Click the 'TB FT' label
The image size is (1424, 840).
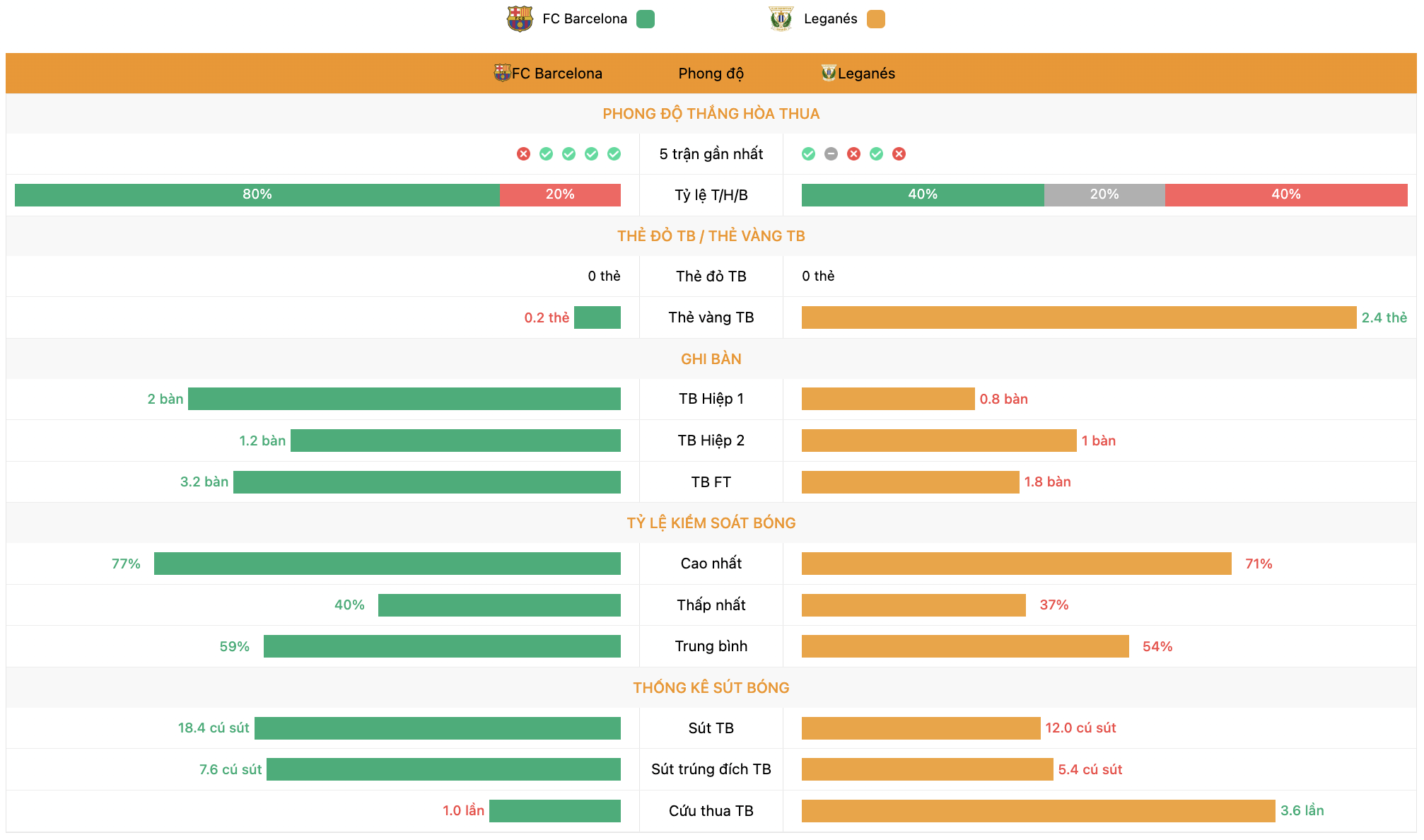point(711,482)
